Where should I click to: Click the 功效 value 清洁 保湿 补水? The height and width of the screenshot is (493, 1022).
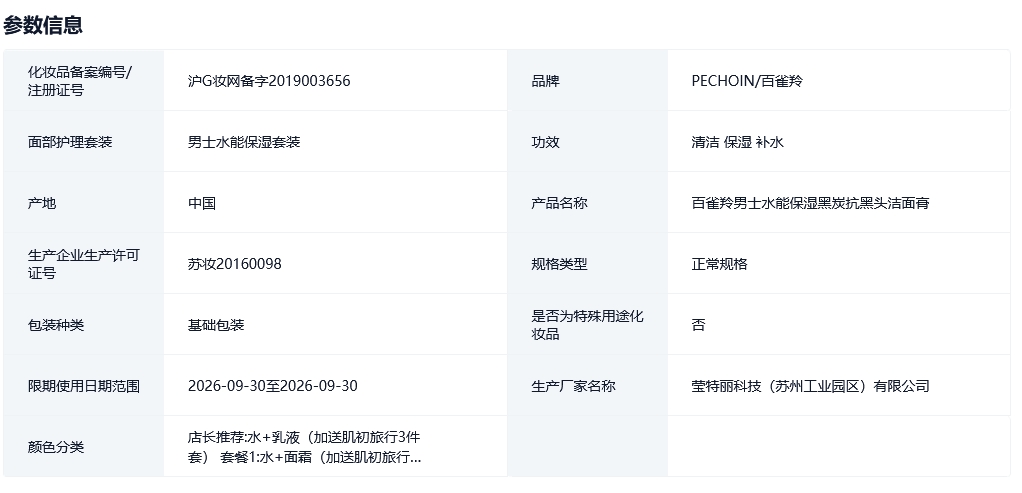tap(737, 142)
